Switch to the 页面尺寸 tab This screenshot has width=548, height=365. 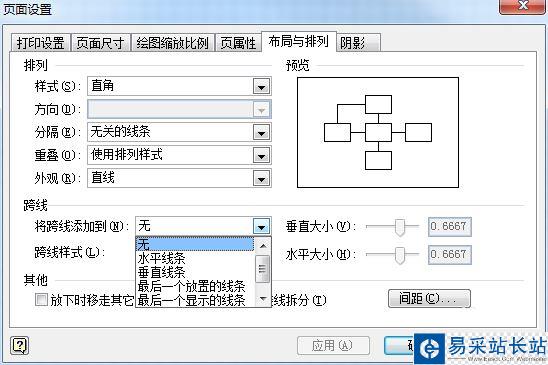[101, 43]
